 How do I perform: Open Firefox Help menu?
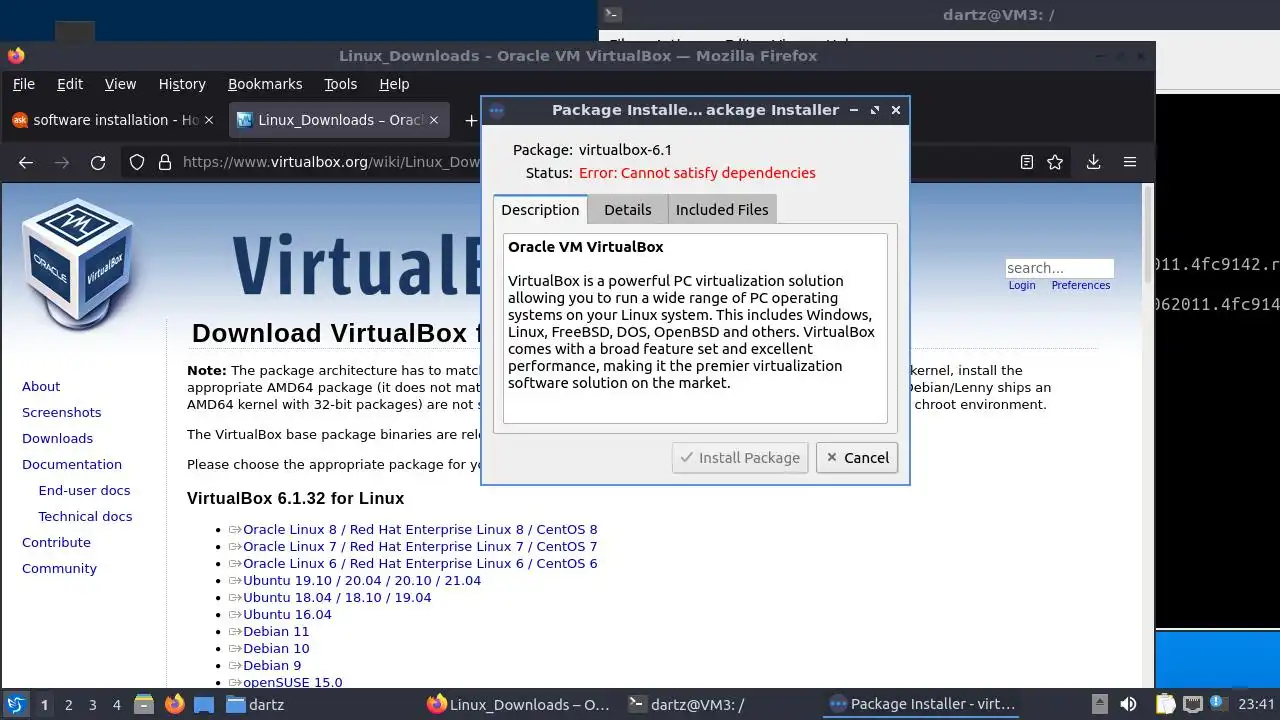[x=394, y=84]
